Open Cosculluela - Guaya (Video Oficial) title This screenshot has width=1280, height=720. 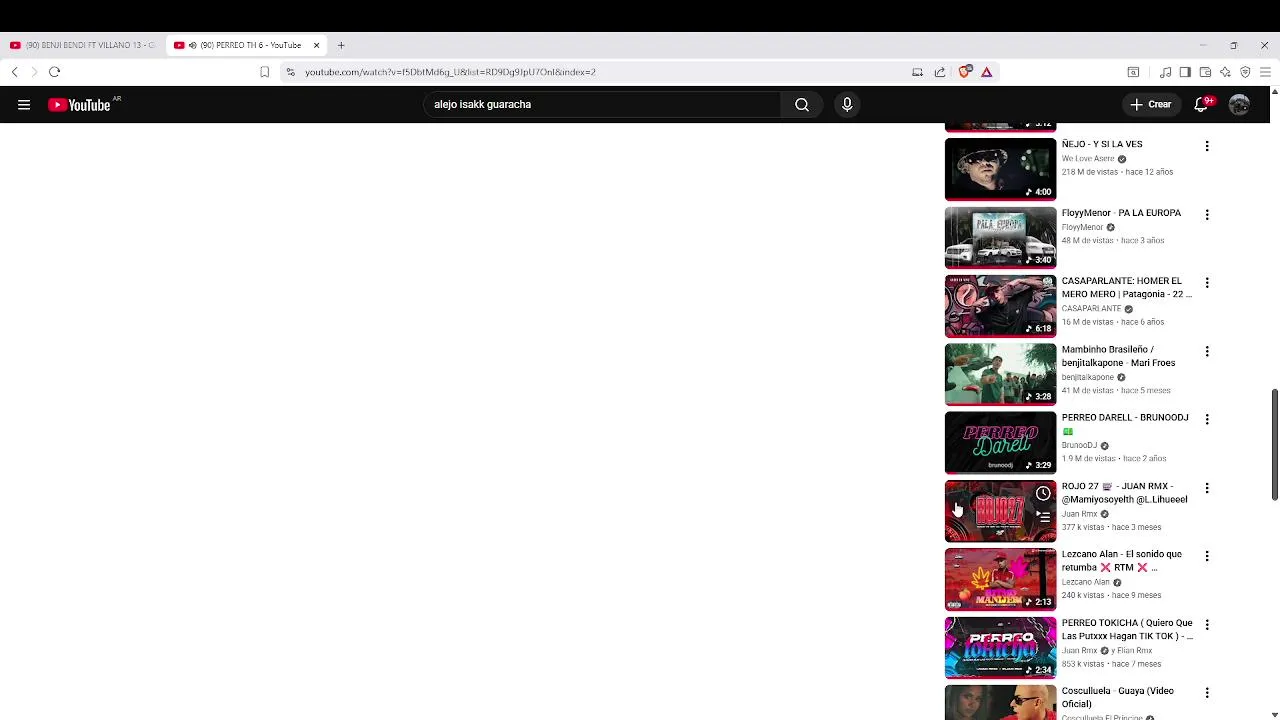click(1118, 697)
